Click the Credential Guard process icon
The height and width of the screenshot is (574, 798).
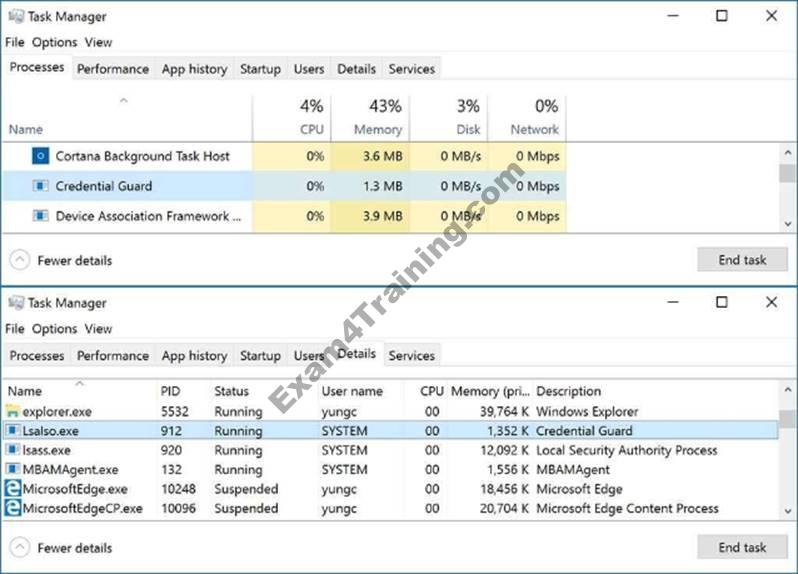tap(40, 186)
